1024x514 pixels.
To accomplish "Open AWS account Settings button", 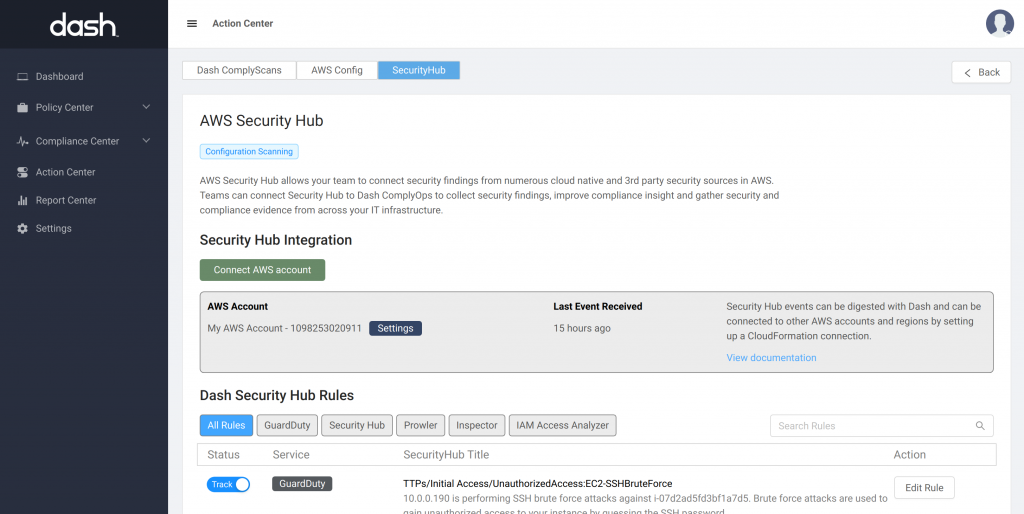I will point(395,328).
